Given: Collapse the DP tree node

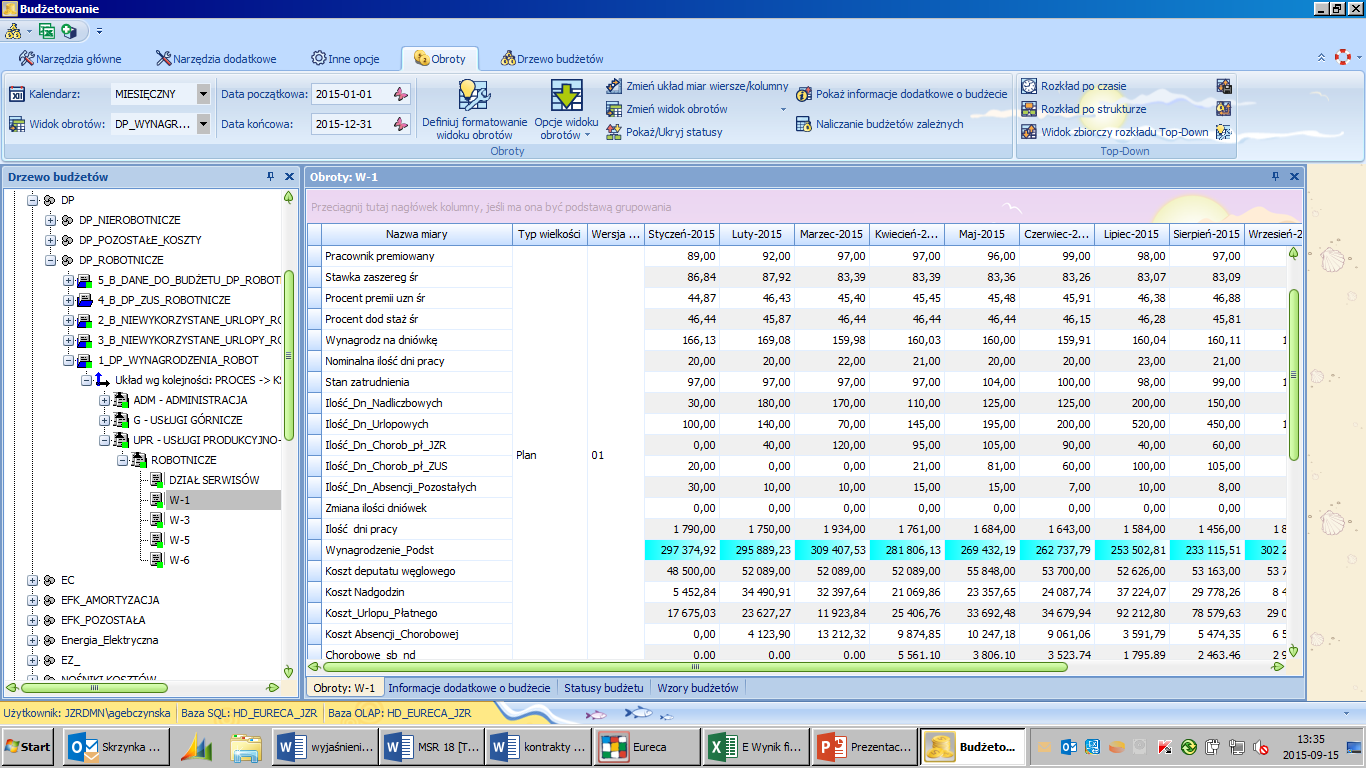Looking at the screenshot, I should pyautogui.click(x=33, y=200).
